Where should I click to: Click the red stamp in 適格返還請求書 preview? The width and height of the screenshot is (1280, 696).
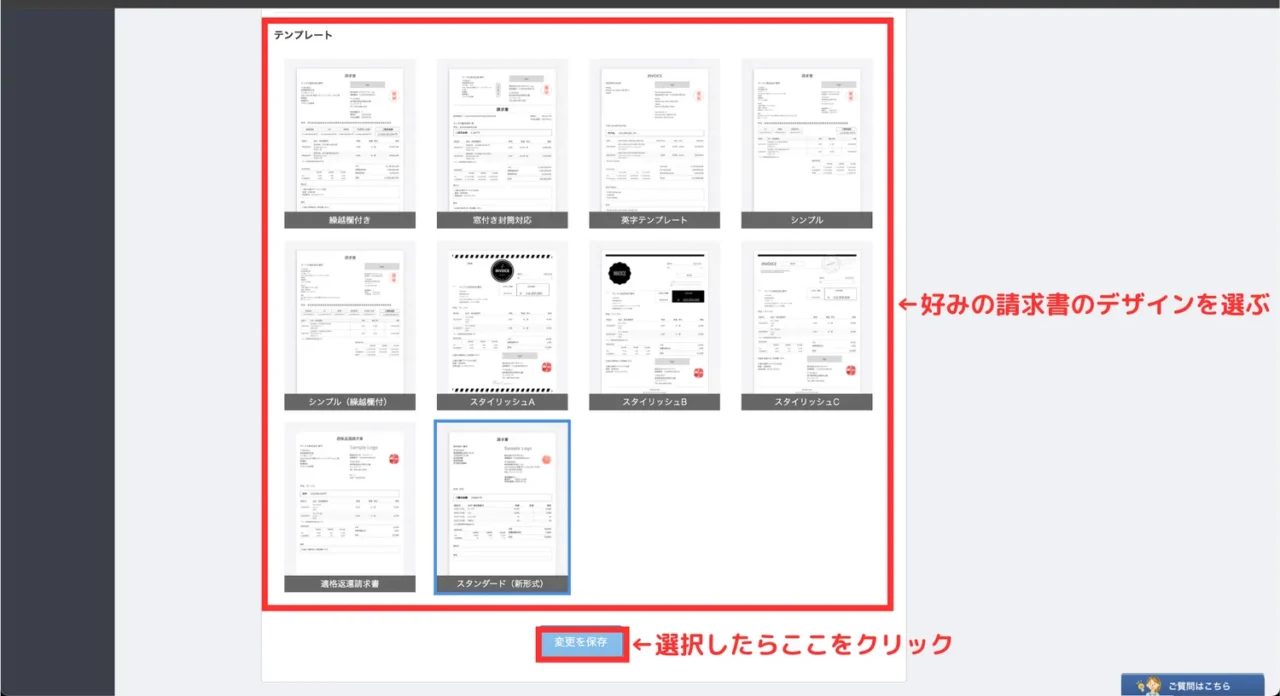[x=394, y=458]
